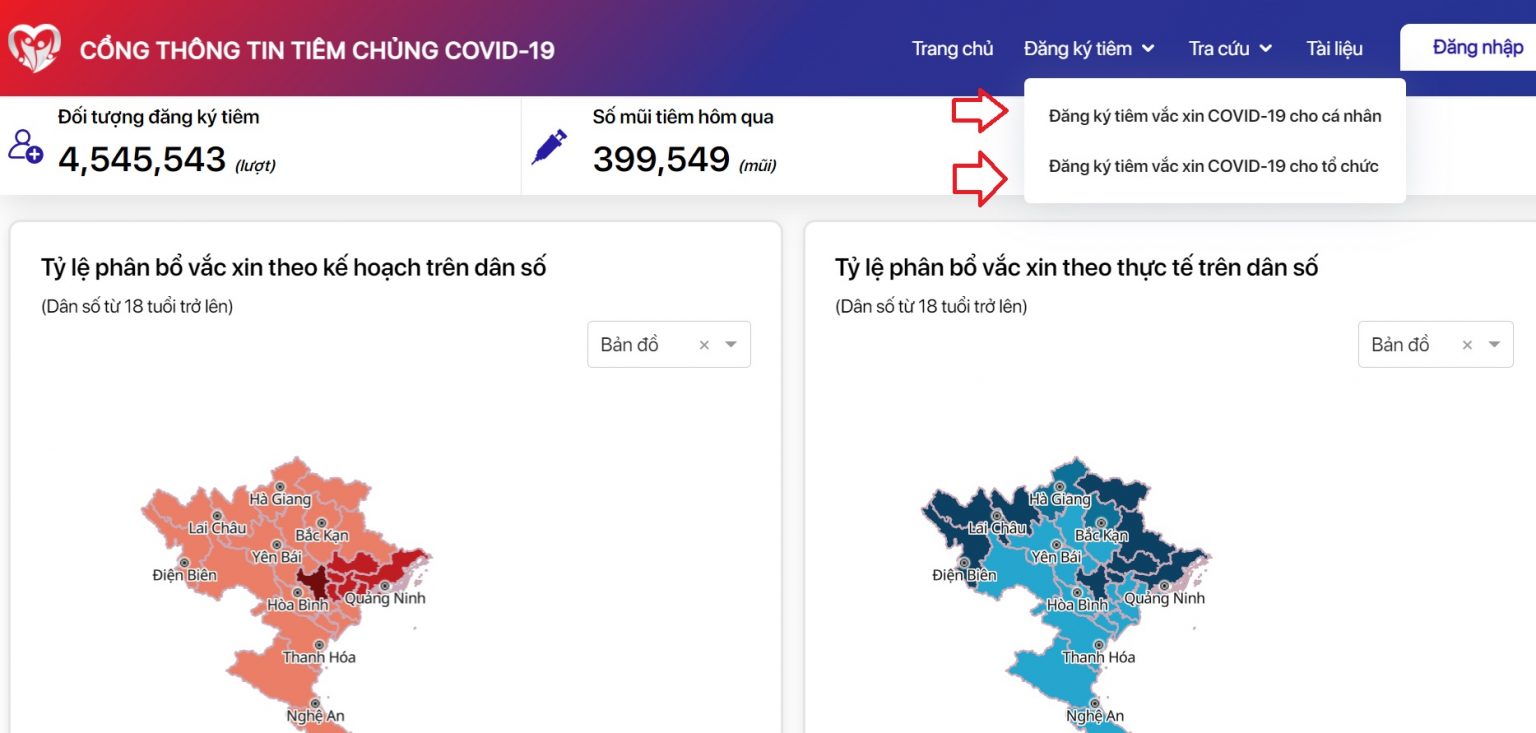Expand the Đăng ký tiêm menu chevron
Viewport: 1536px width, 733px height.
(x=1148, y=48)
